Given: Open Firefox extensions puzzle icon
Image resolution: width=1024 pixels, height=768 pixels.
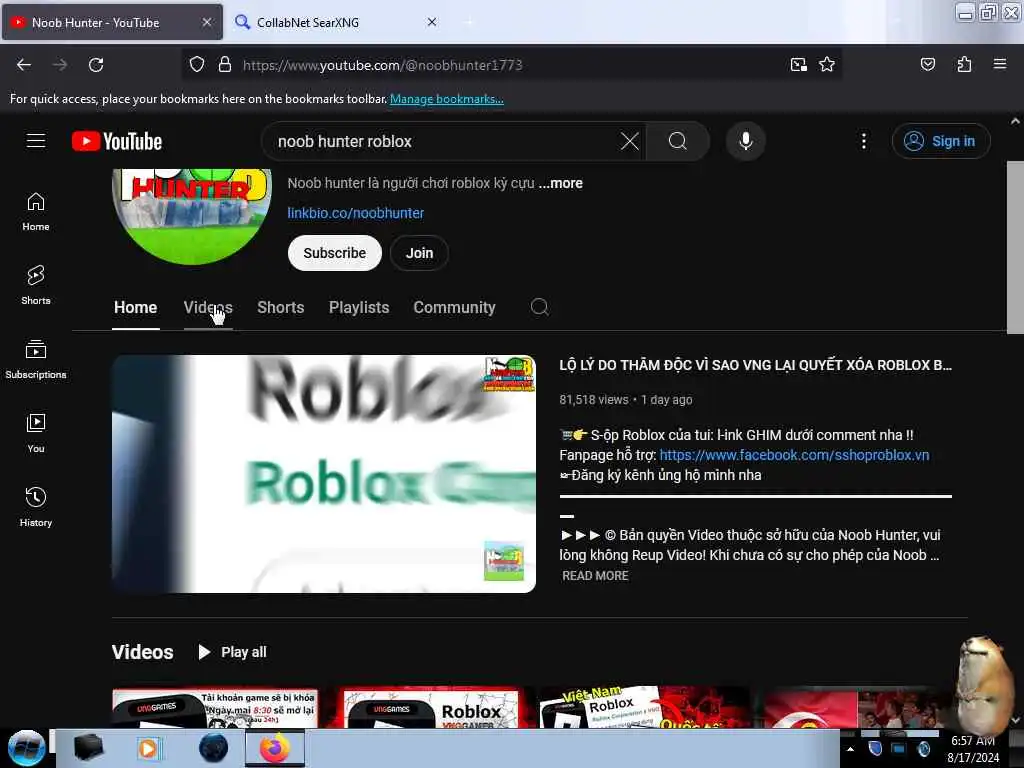Looking at the screenshot, I should pos(964,65).
